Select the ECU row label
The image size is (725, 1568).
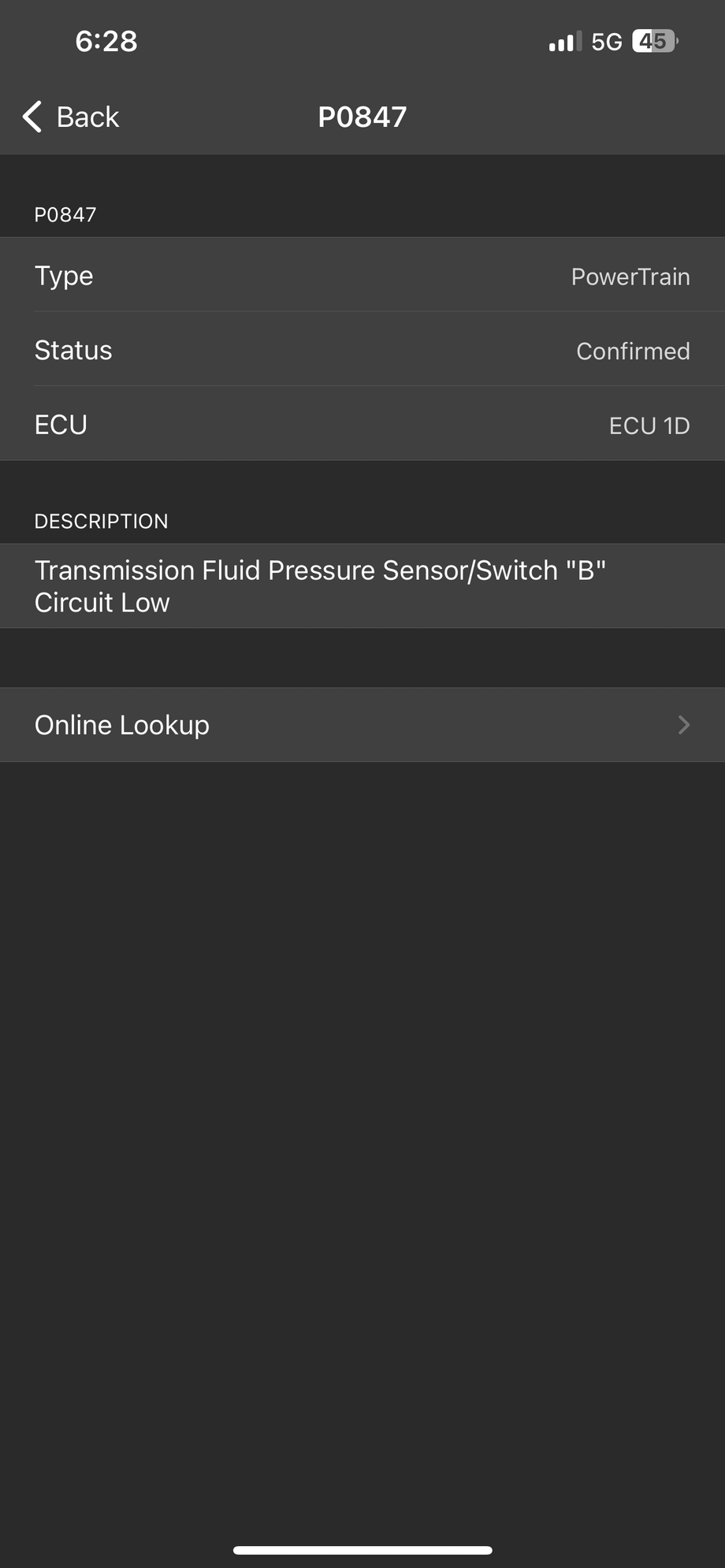point(61,425)
